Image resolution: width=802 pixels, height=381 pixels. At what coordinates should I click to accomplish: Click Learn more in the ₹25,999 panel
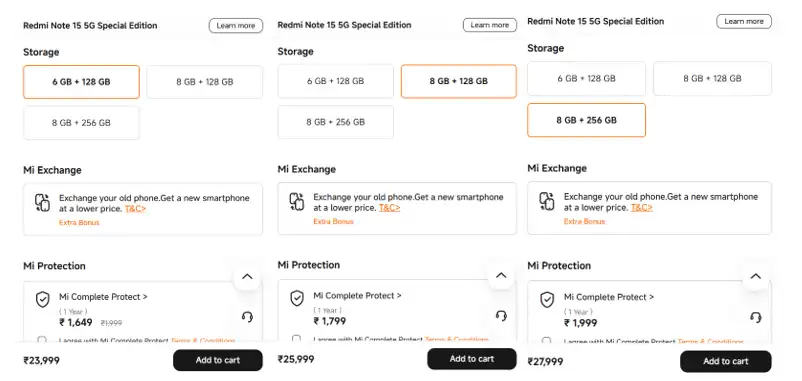(490, 25)
